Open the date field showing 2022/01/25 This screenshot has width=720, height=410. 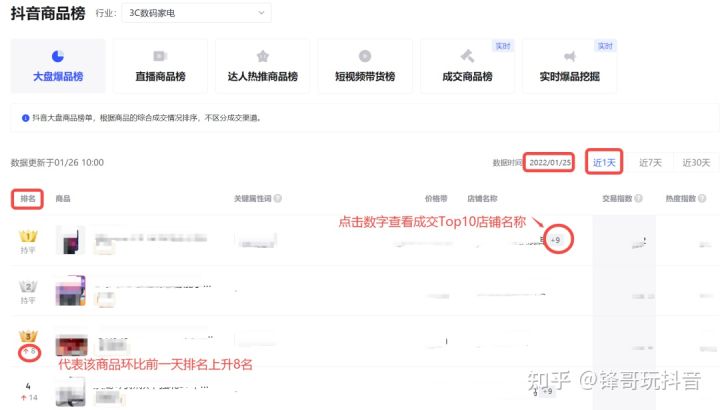[549, 163]
